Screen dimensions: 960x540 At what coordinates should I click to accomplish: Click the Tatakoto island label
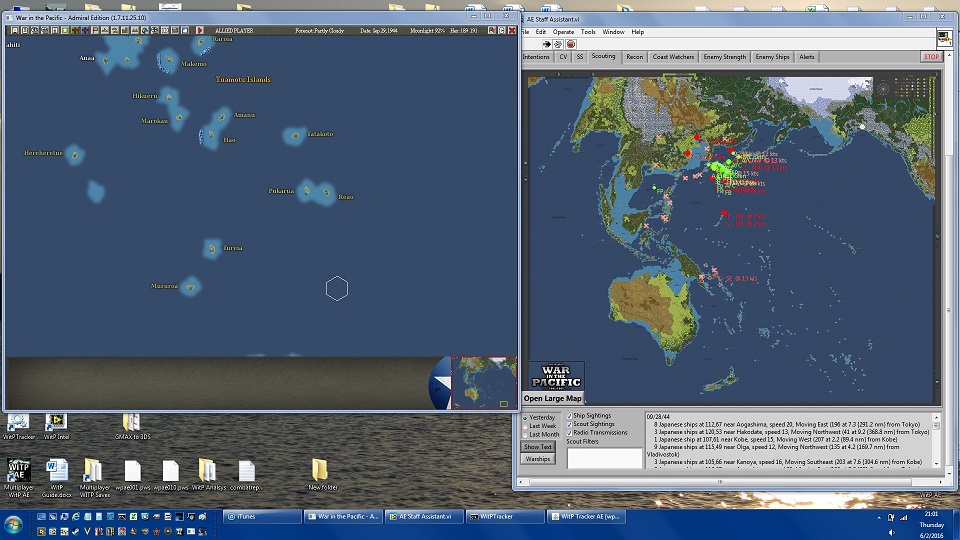(320, 133)
